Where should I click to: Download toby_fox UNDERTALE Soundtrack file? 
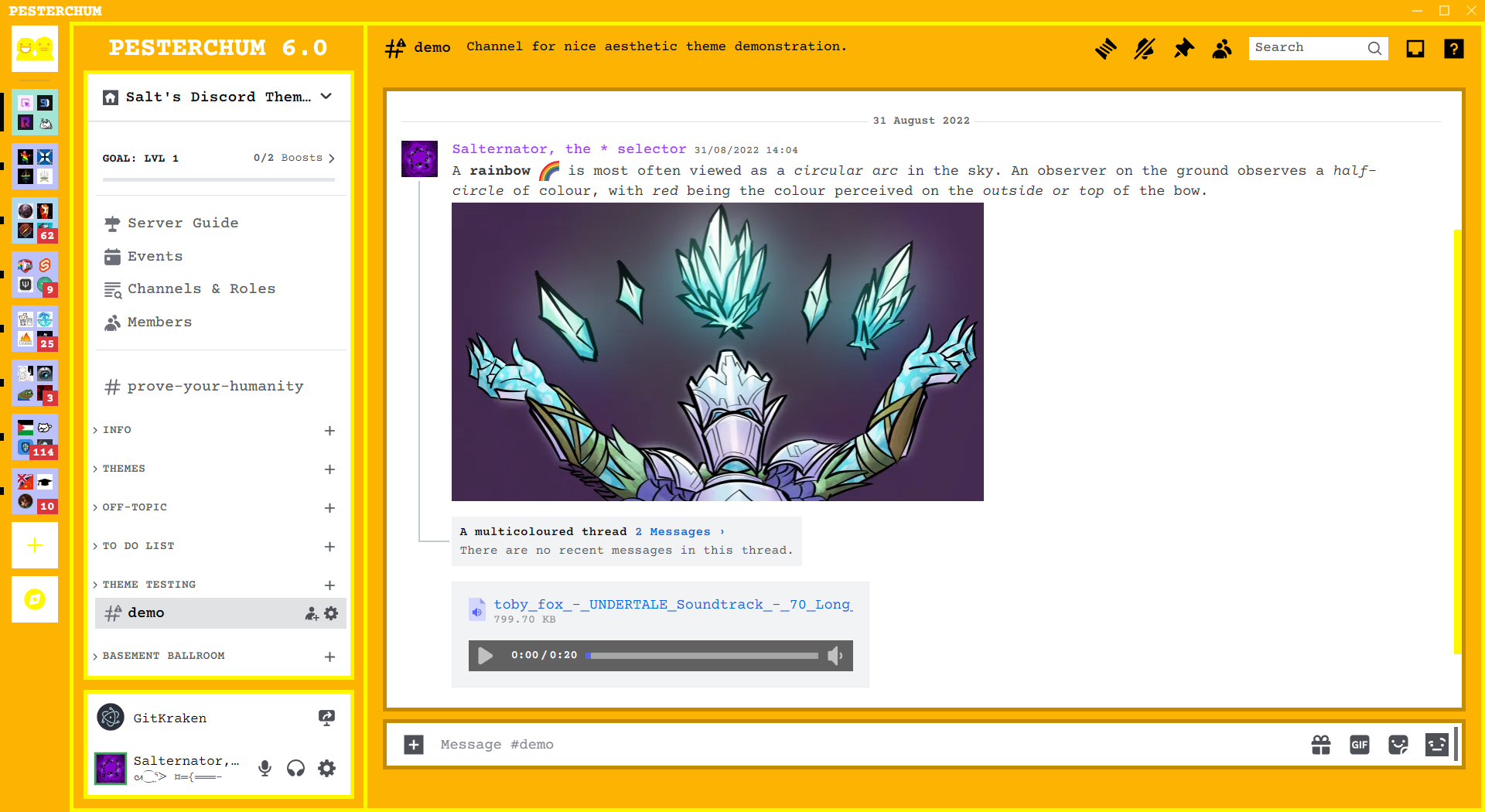click(x=673, y=604)
